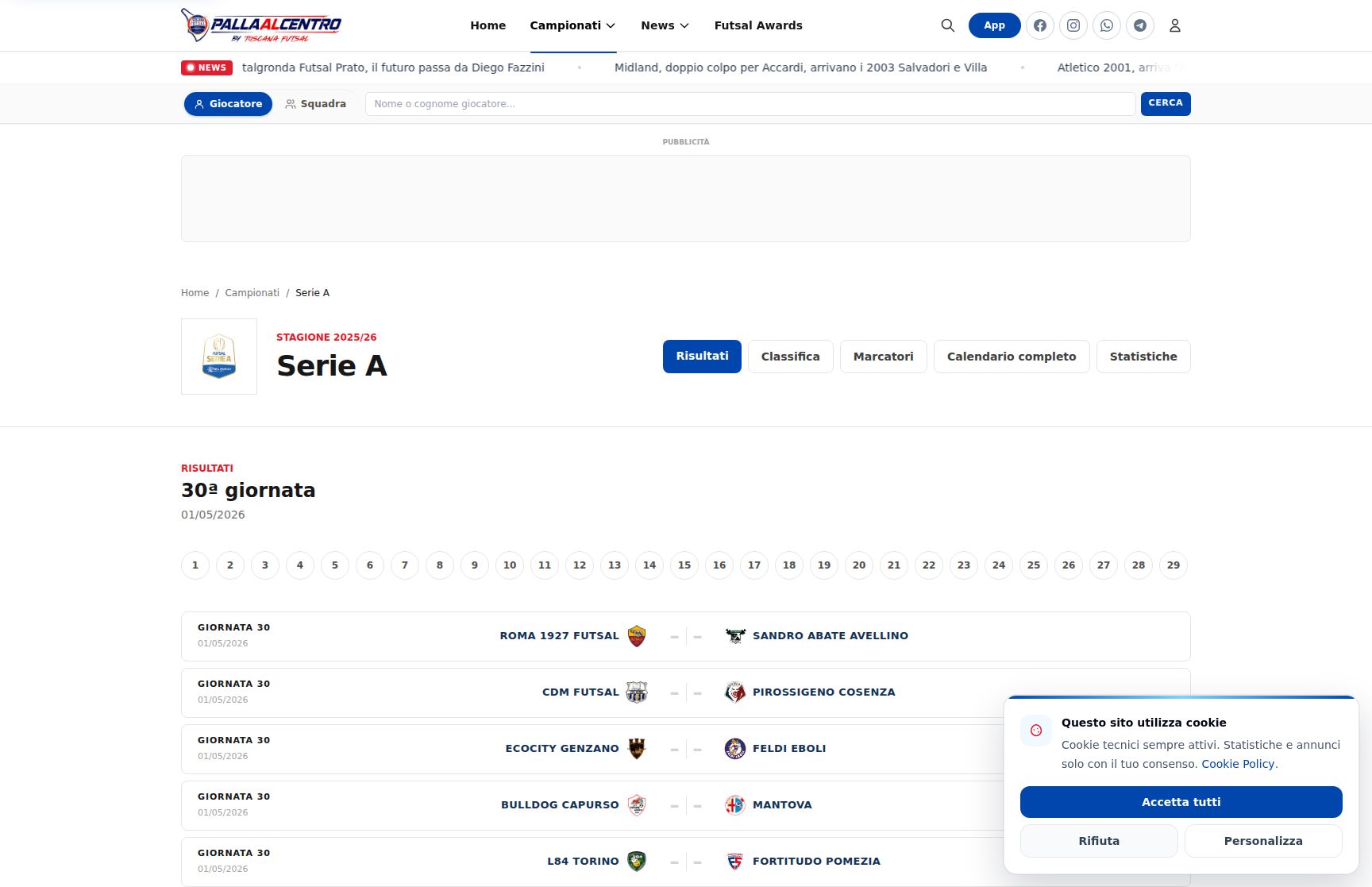
Task: Click the Pubblicità ad banner area
Action: [x=686, y=199]
